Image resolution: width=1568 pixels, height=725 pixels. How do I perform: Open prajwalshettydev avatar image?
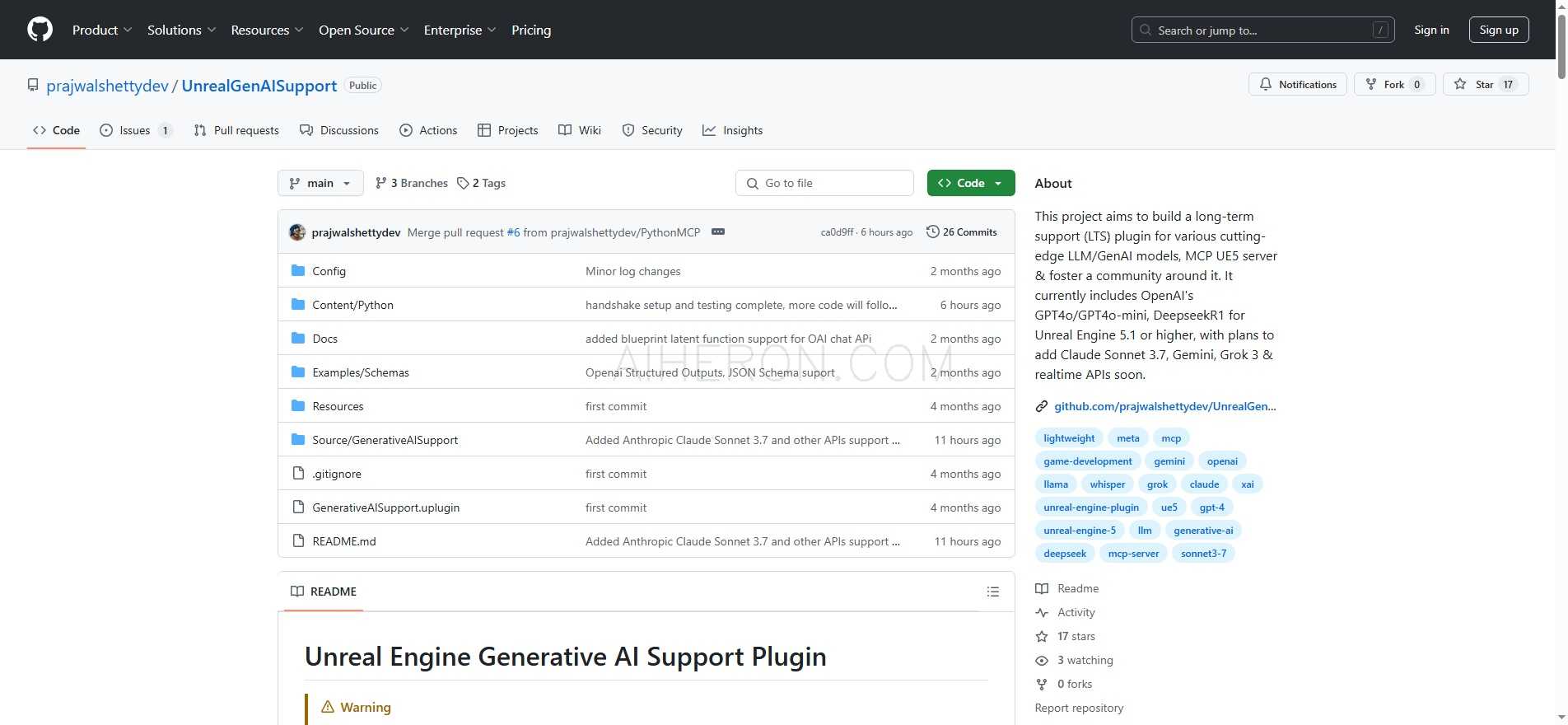pyautogui.click(x=297, y=232)
